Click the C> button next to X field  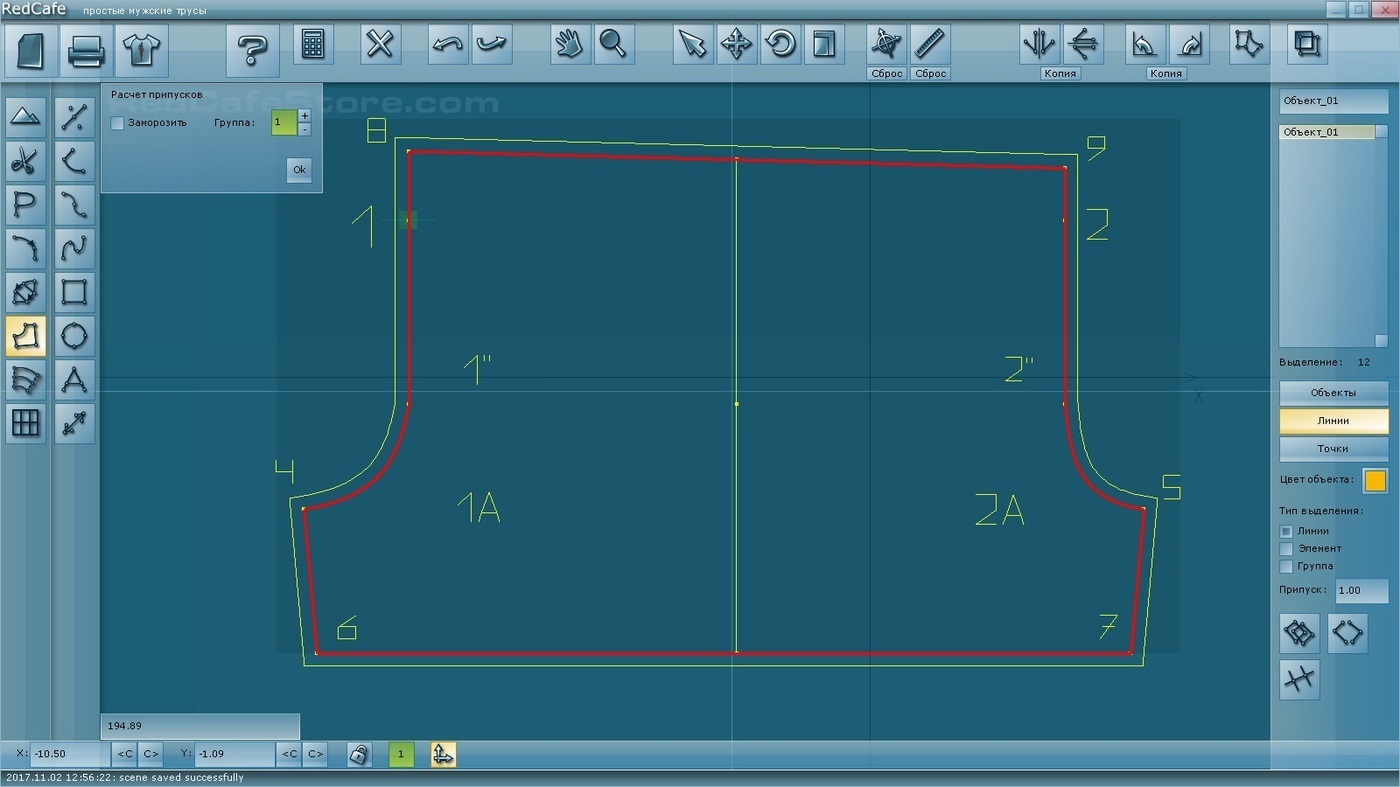(150, 754)
